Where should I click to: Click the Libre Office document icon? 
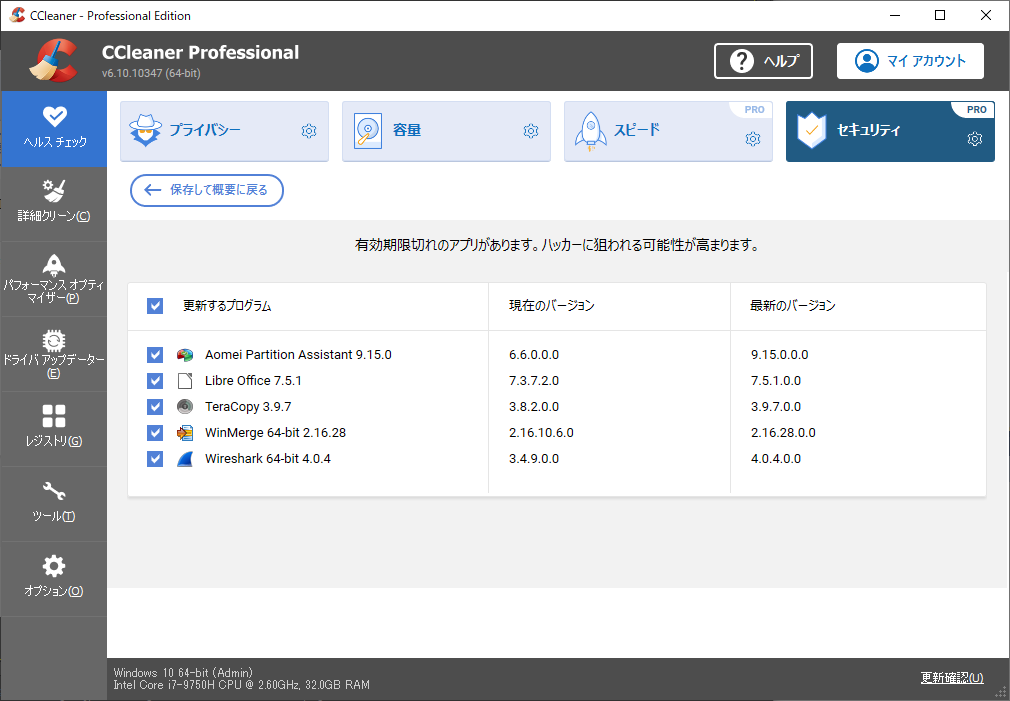(x=185, y=381)
